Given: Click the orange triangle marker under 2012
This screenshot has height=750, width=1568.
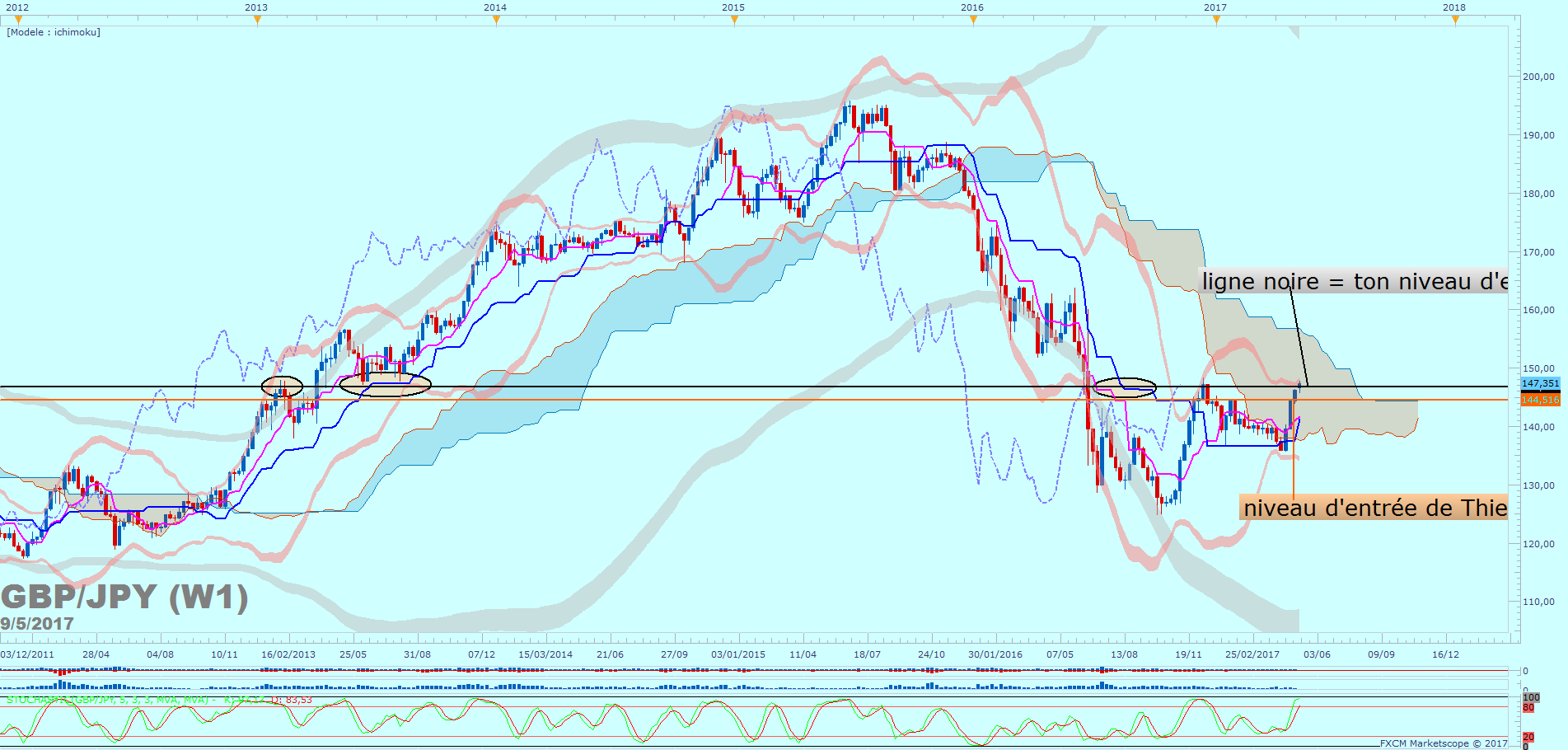Looking at the screenshot, I should [x=18, y=20].
